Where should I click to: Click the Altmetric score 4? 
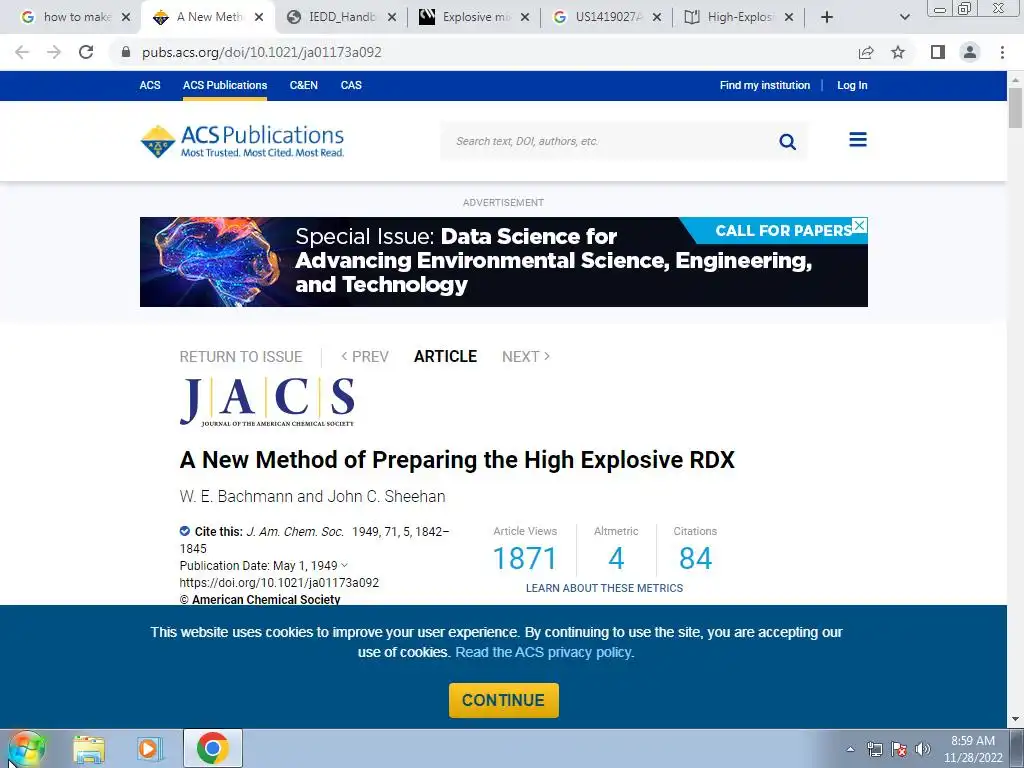[616, 558]
